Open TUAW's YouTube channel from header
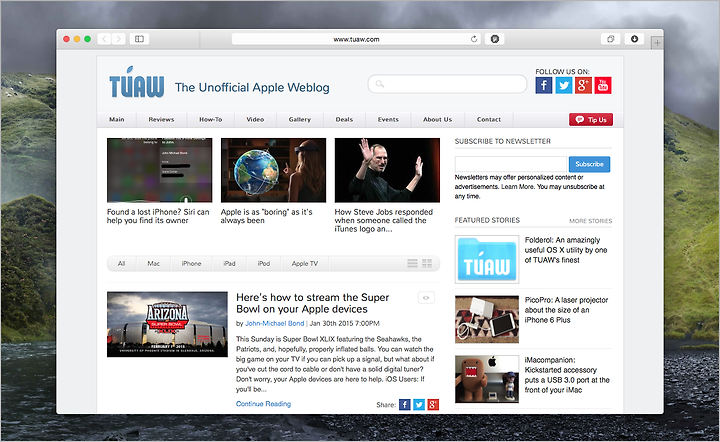The height and width of the screenshot is (442, 720). 603,85
